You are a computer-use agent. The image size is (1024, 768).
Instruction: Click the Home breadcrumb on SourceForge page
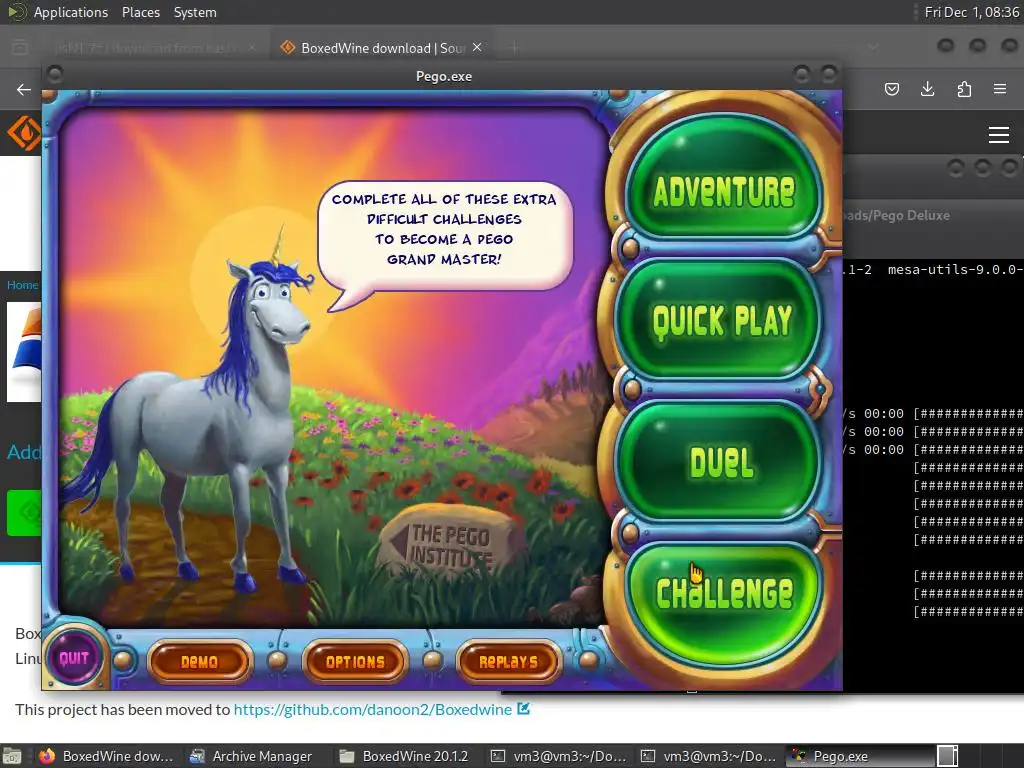(23, 285)
